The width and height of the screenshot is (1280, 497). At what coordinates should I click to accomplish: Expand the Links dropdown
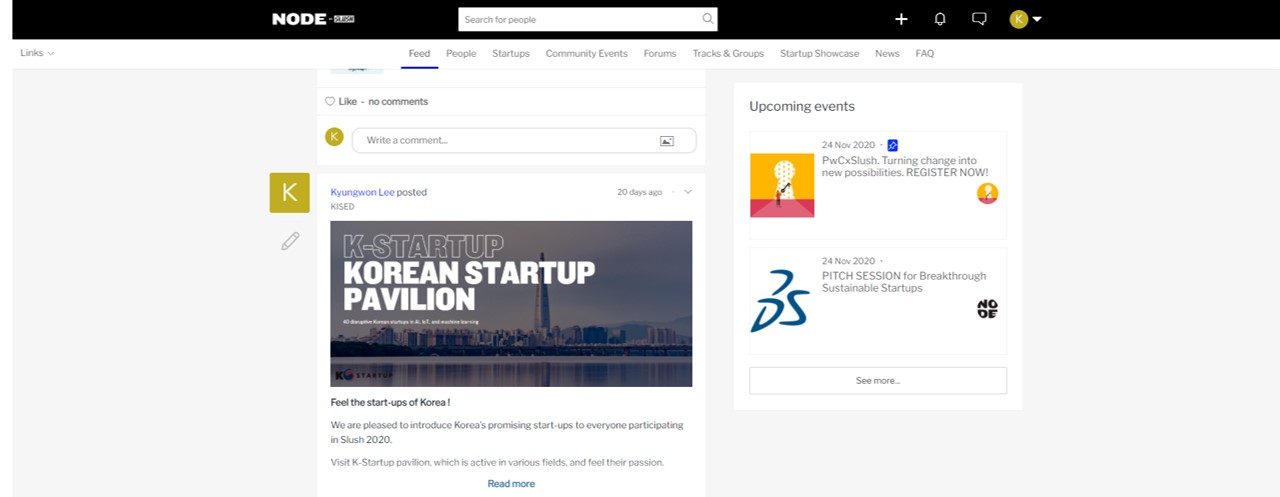[37, 53]
